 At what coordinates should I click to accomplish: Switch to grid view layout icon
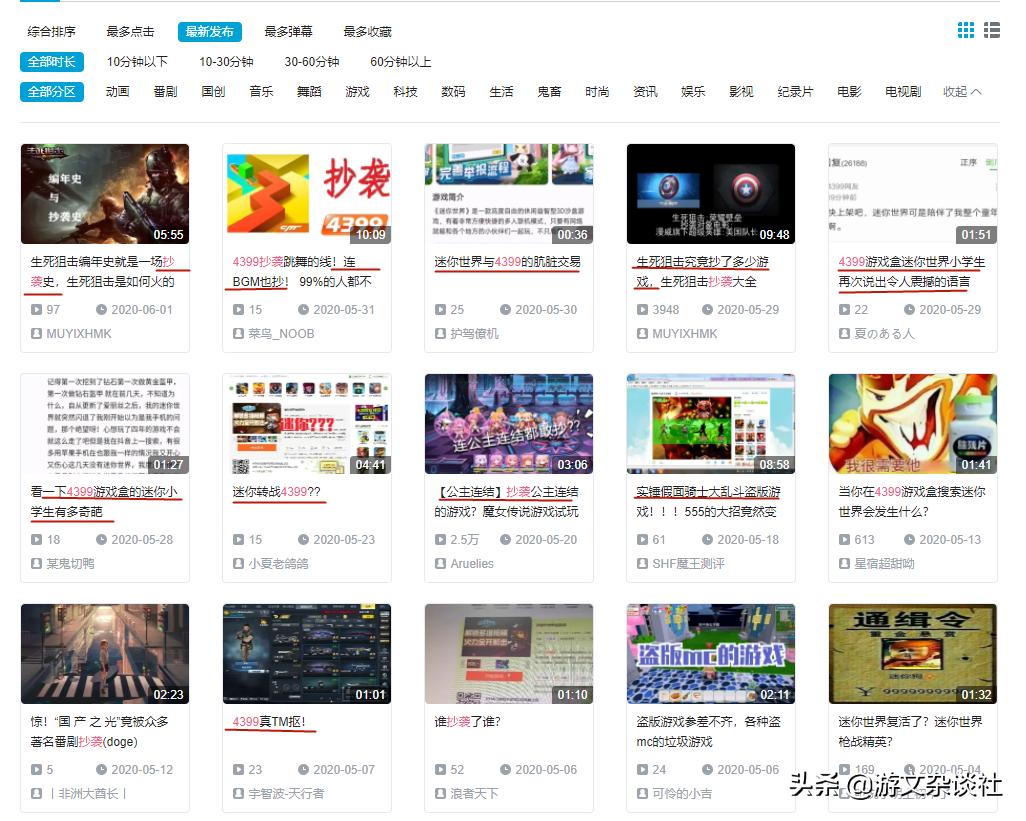[x=965, y=31]
